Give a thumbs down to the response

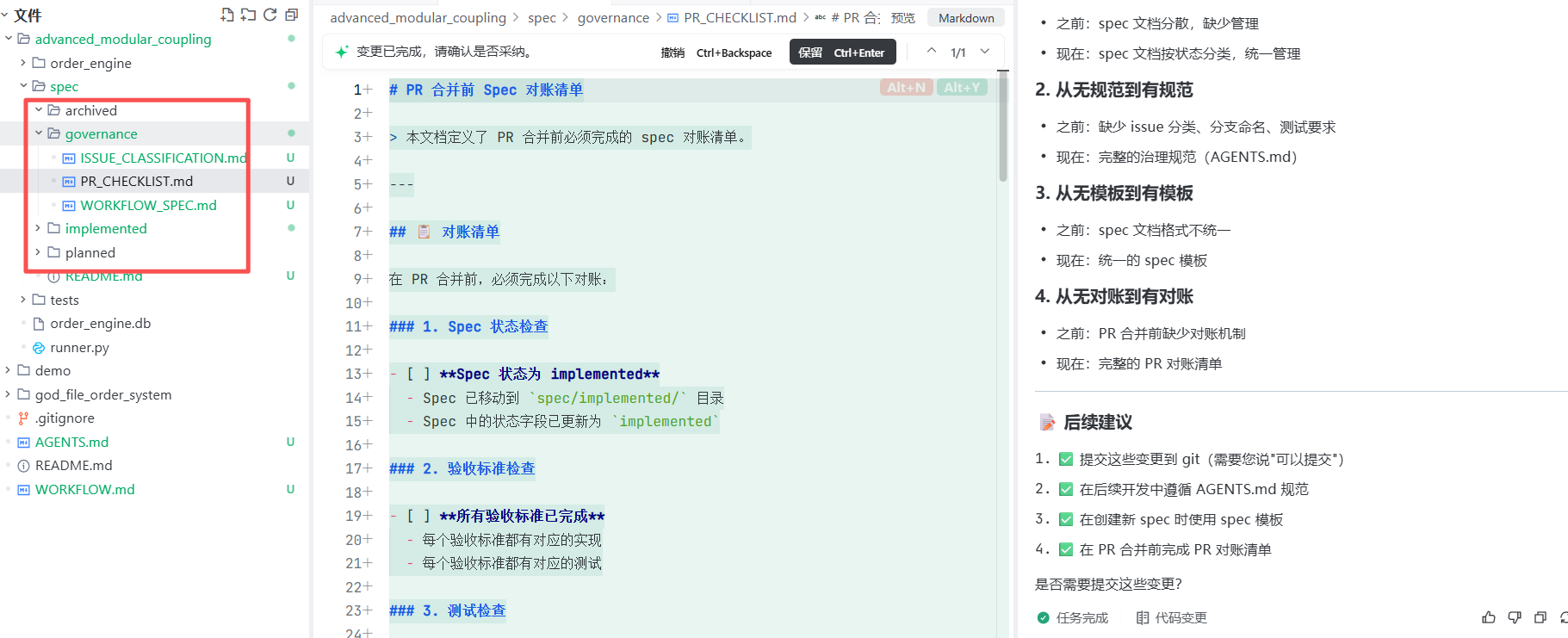point(1515,617)
